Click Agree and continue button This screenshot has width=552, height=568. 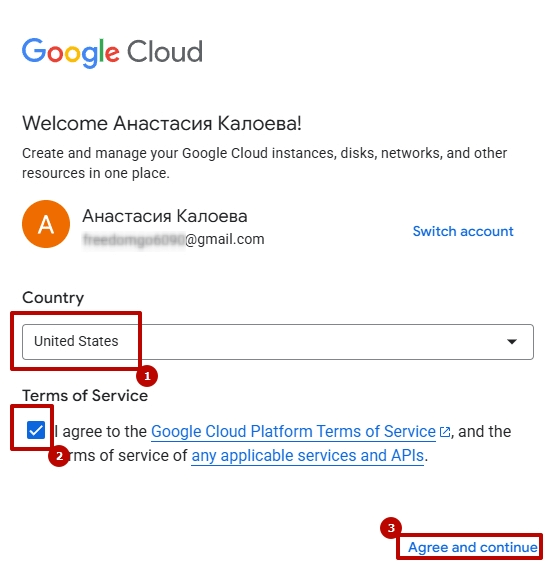click(x=472, y=547)
